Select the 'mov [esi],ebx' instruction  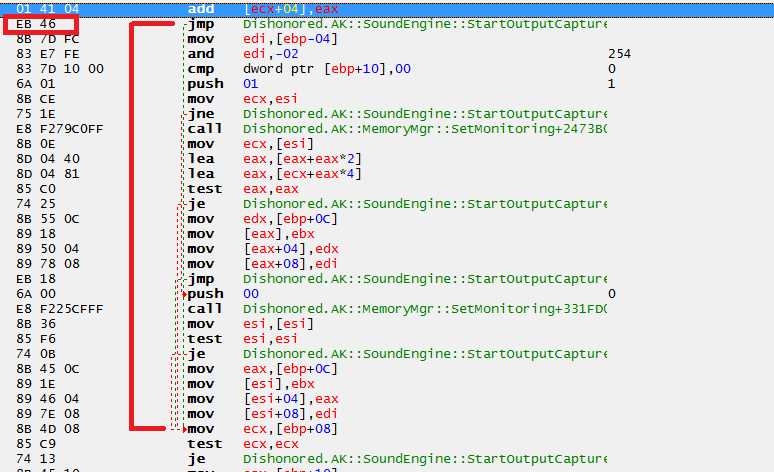click(x=251, y=384)
